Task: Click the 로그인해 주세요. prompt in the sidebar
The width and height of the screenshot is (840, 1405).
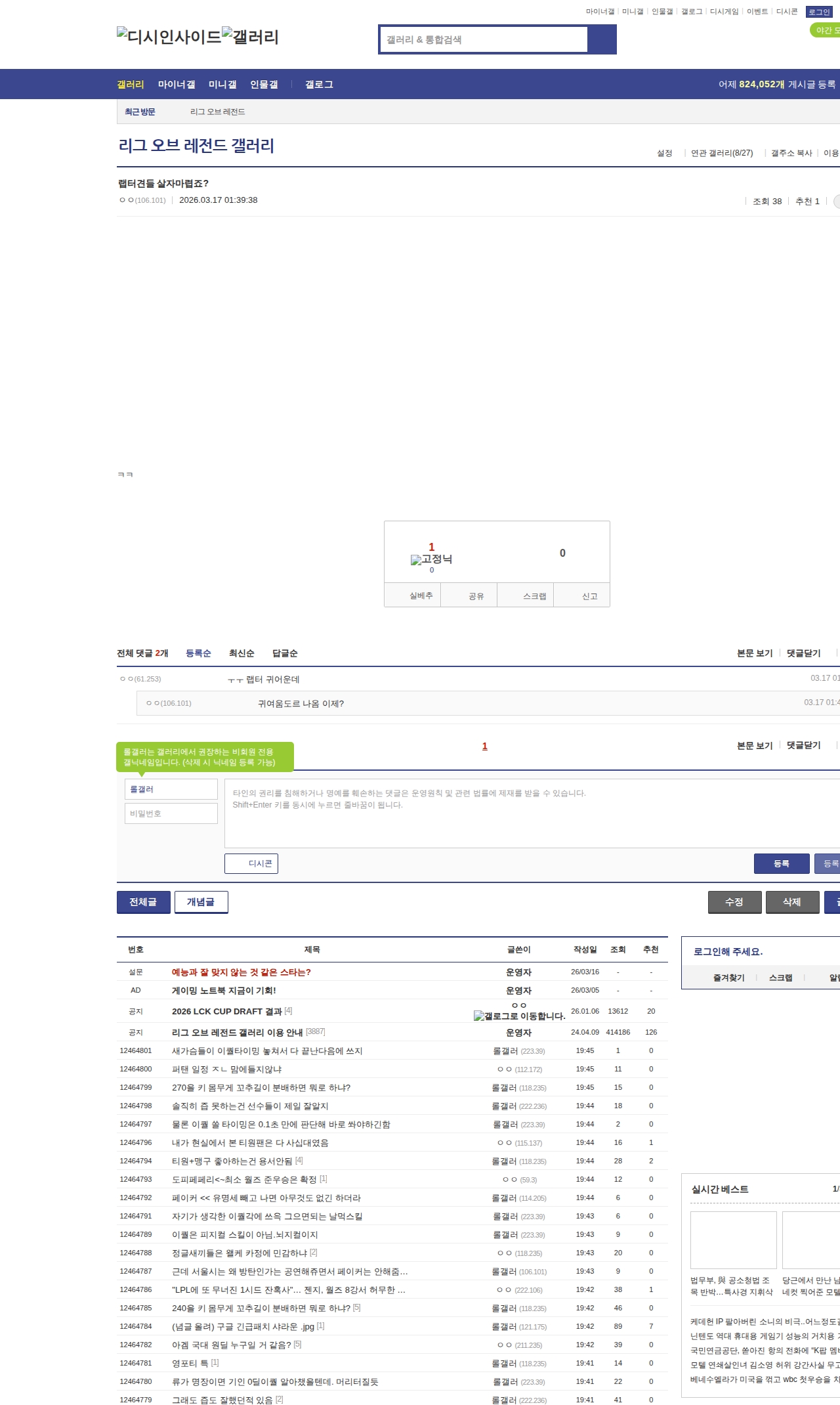Action: pyautogui.click(x=728, y=952)
